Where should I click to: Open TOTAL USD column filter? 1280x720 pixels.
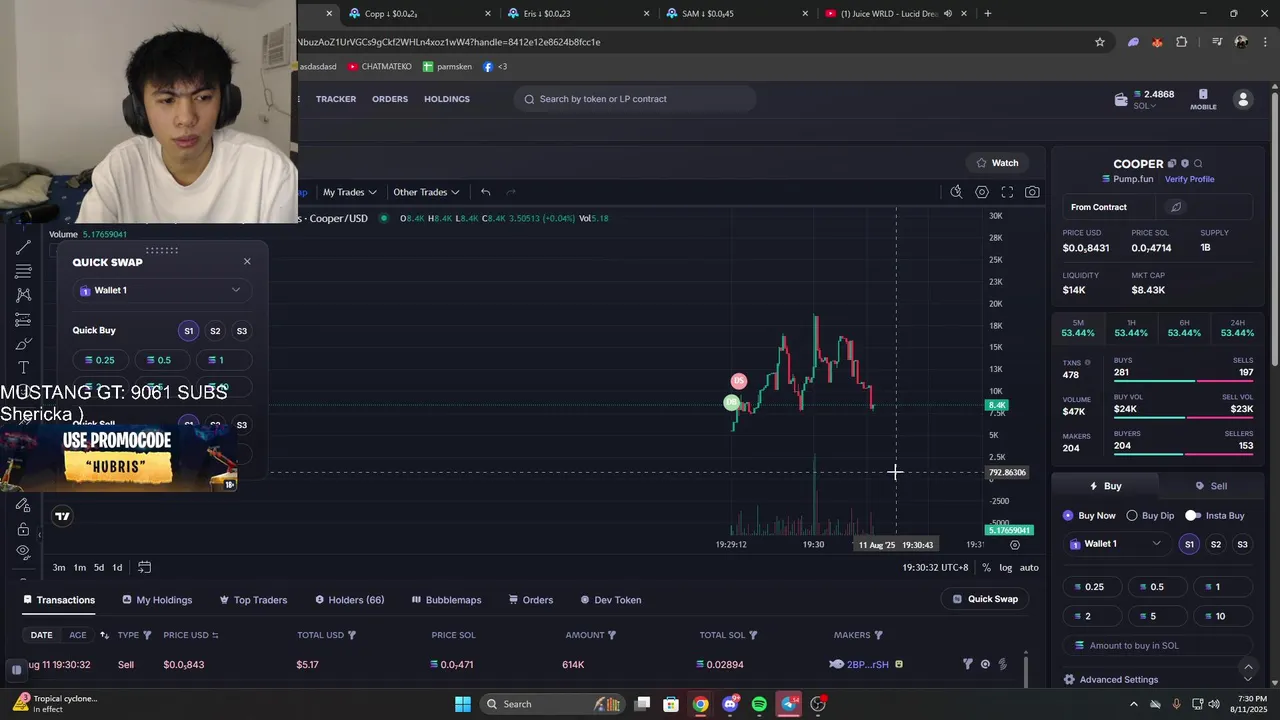tap(351, 635)
